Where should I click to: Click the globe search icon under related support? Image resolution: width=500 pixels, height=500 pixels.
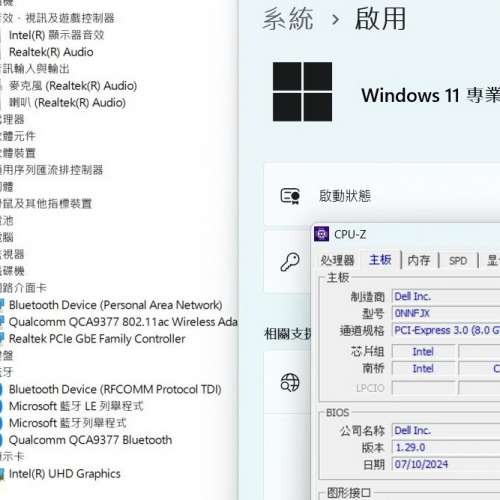(290, 382)
